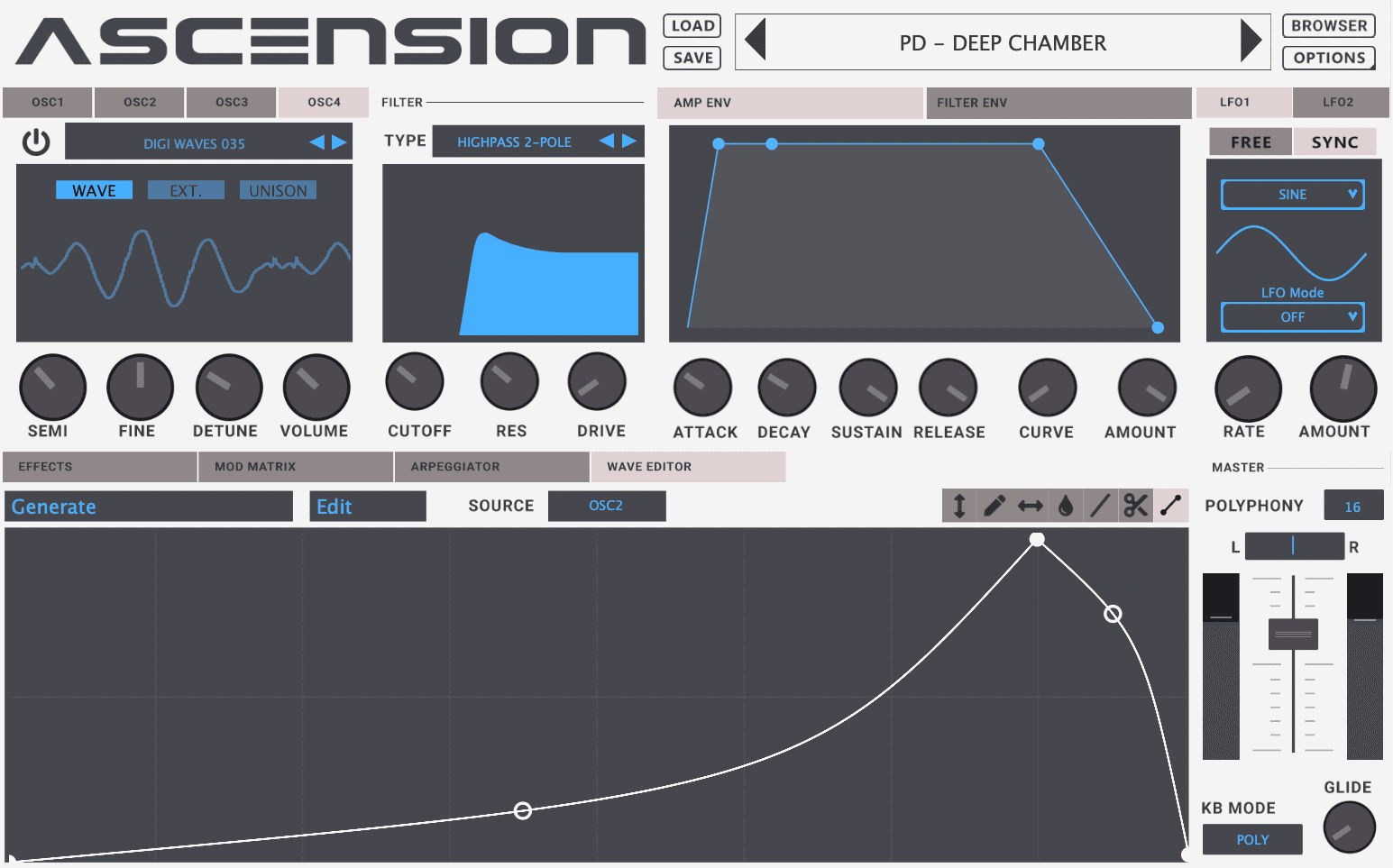Select the horizontal arrows tool
The height and width of the screenshot is (868, 1393).
(x=1031, y=506)
